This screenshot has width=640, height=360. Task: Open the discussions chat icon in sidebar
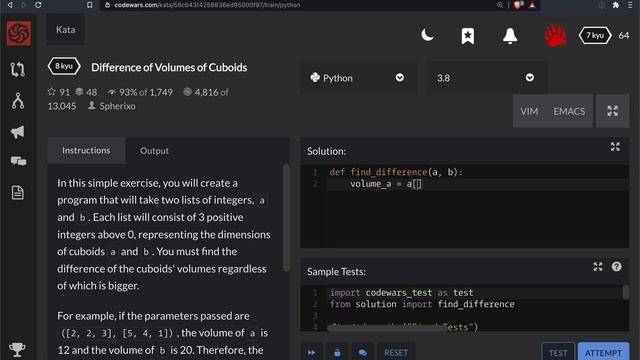pos(18,161)
